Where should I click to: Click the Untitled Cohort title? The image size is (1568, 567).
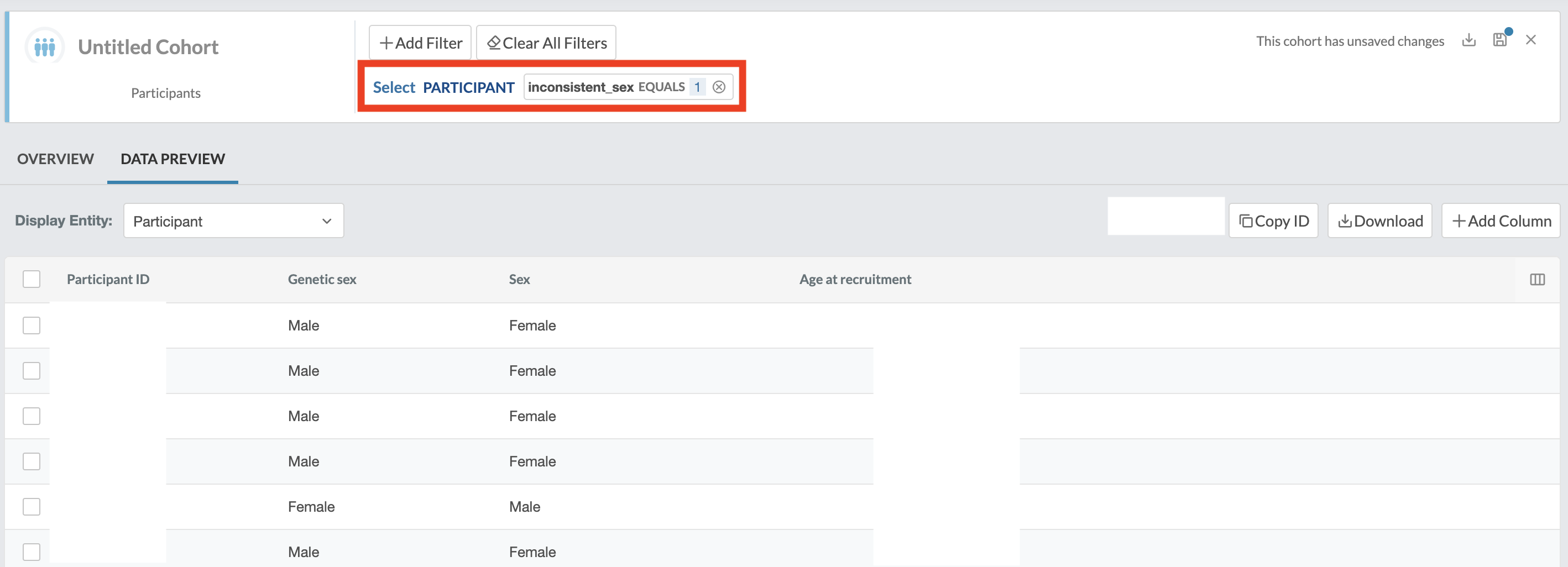[x=148, y=47]
